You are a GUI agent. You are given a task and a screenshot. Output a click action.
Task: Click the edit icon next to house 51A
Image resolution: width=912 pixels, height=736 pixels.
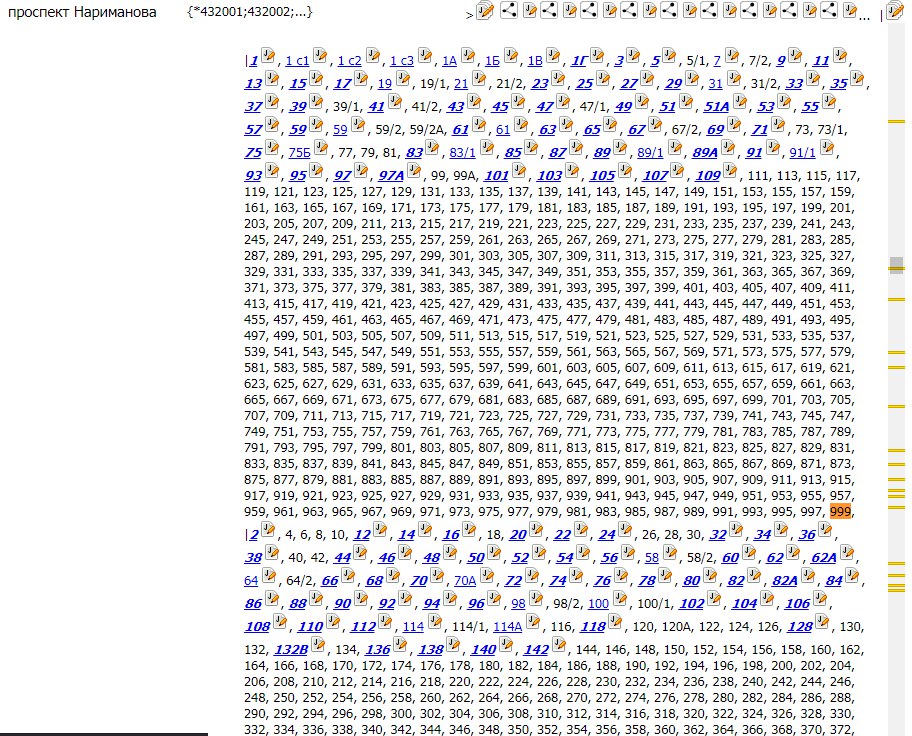740,104
